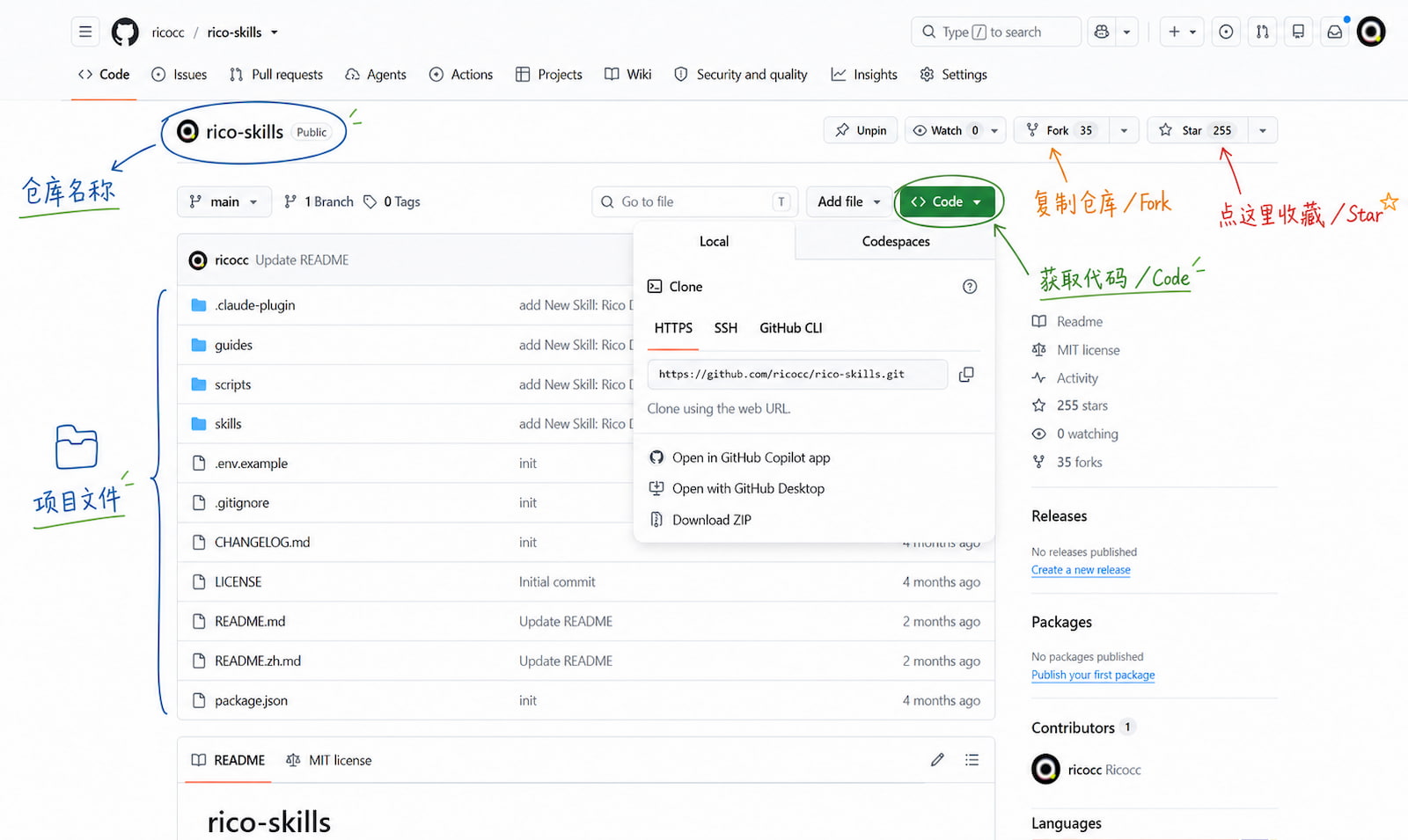This screenshot has width=1408, height=840.
Task: Open the Clone help question mark icon
Action: pos(970,287)
